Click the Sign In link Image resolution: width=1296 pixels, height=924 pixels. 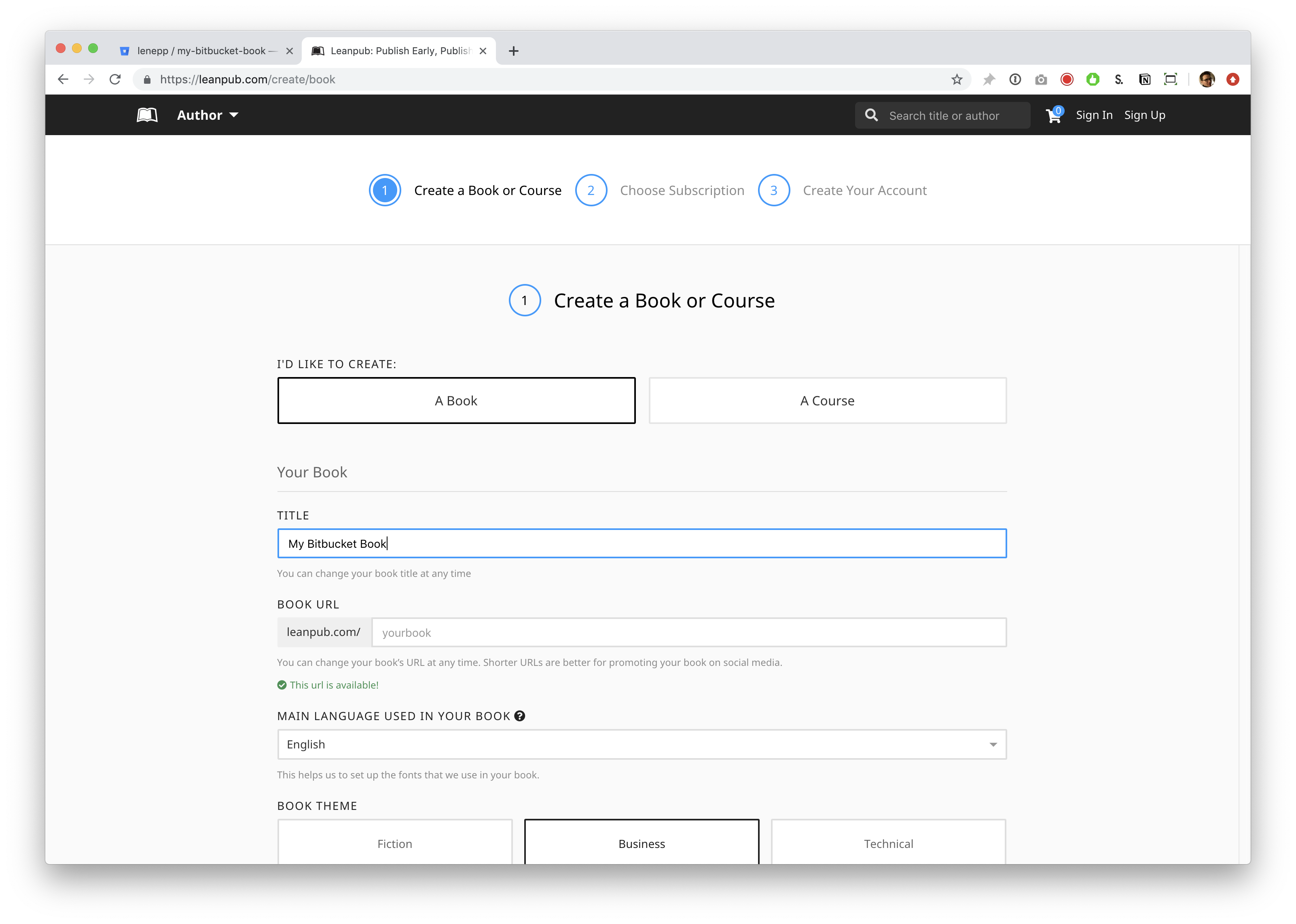[x=1093, y=116]
